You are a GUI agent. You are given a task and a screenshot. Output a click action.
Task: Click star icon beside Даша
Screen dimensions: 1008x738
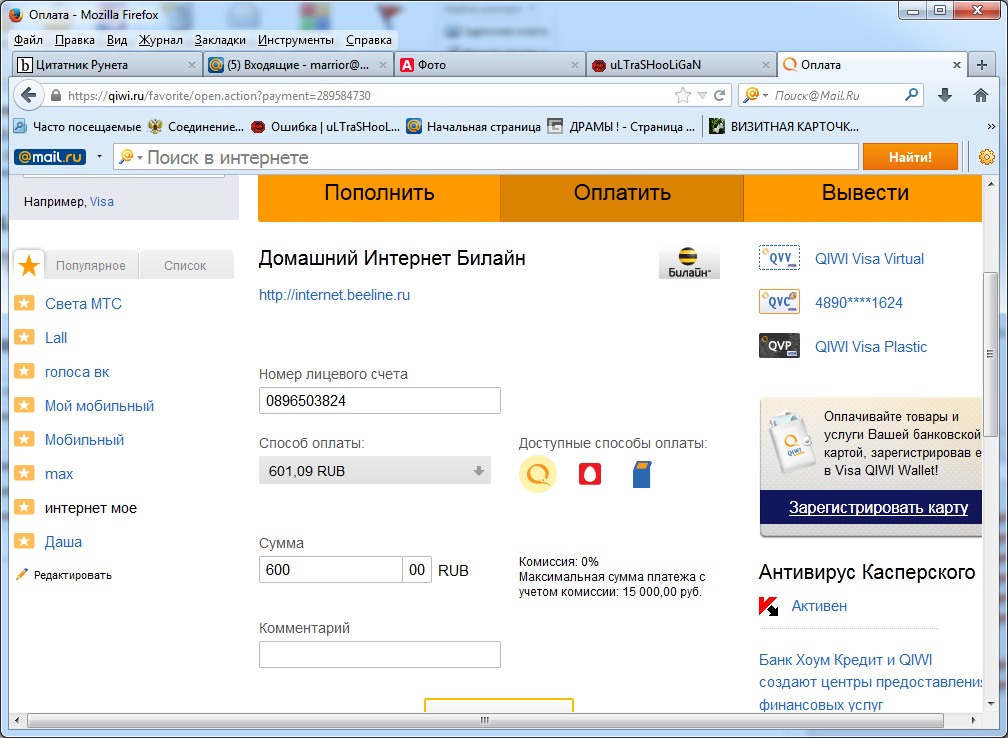pos(24,541)
